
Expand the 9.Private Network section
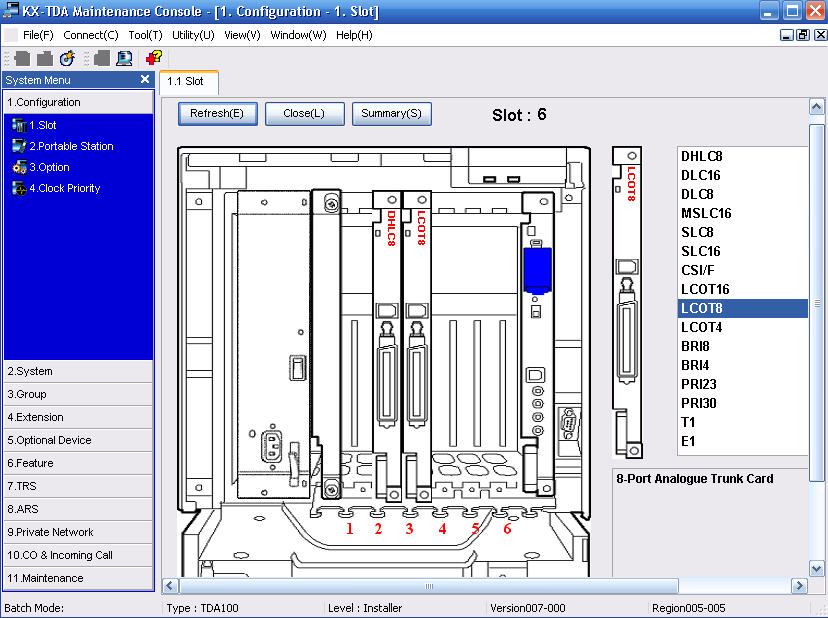pos(79,532)
